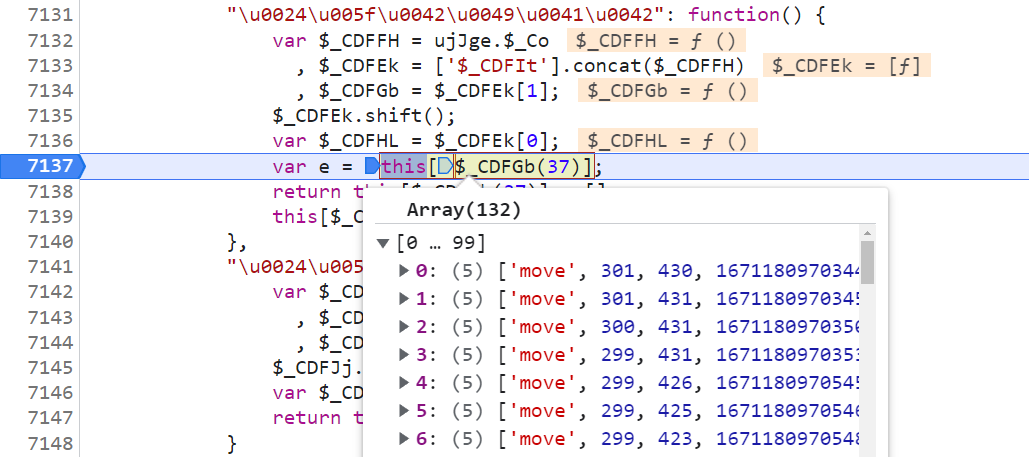Collapse the [0 … 99] array group
This screenshot has width=1029, height=457.
click(x=383, y=244)
